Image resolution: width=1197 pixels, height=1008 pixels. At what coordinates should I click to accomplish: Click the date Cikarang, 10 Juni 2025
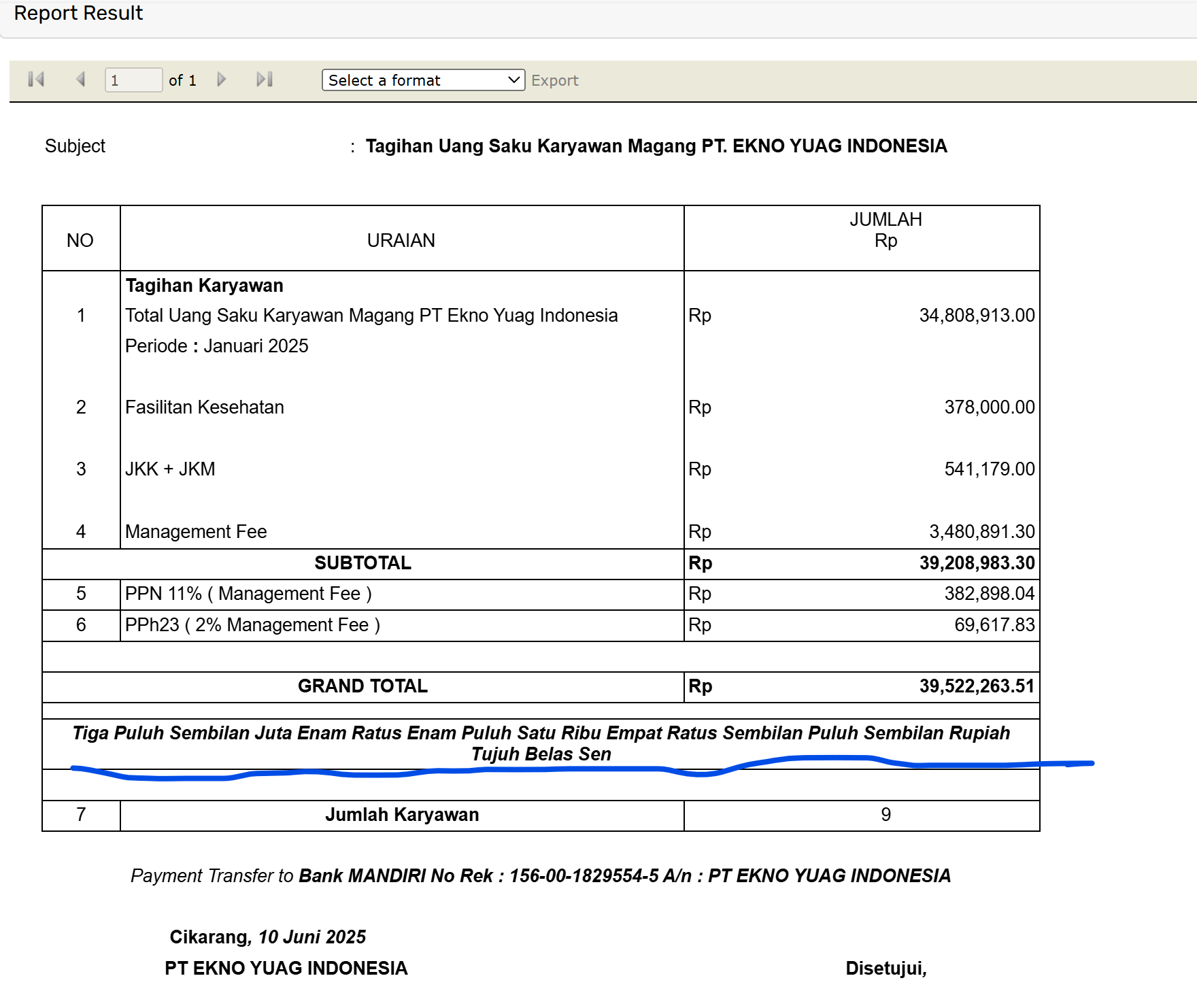(267, 937)
